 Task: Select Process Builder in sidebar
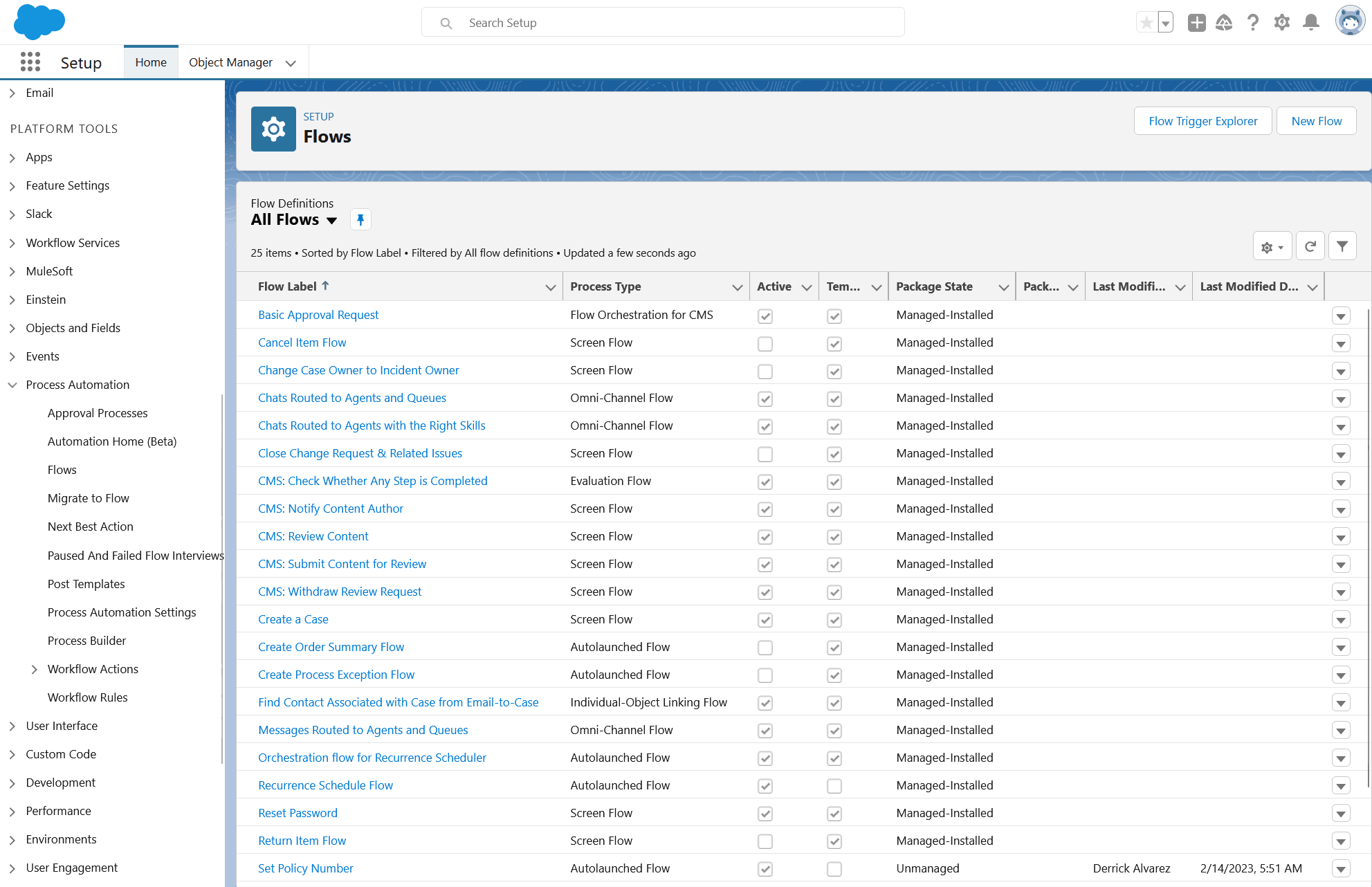pyautogui.click(x=86, y=641)
